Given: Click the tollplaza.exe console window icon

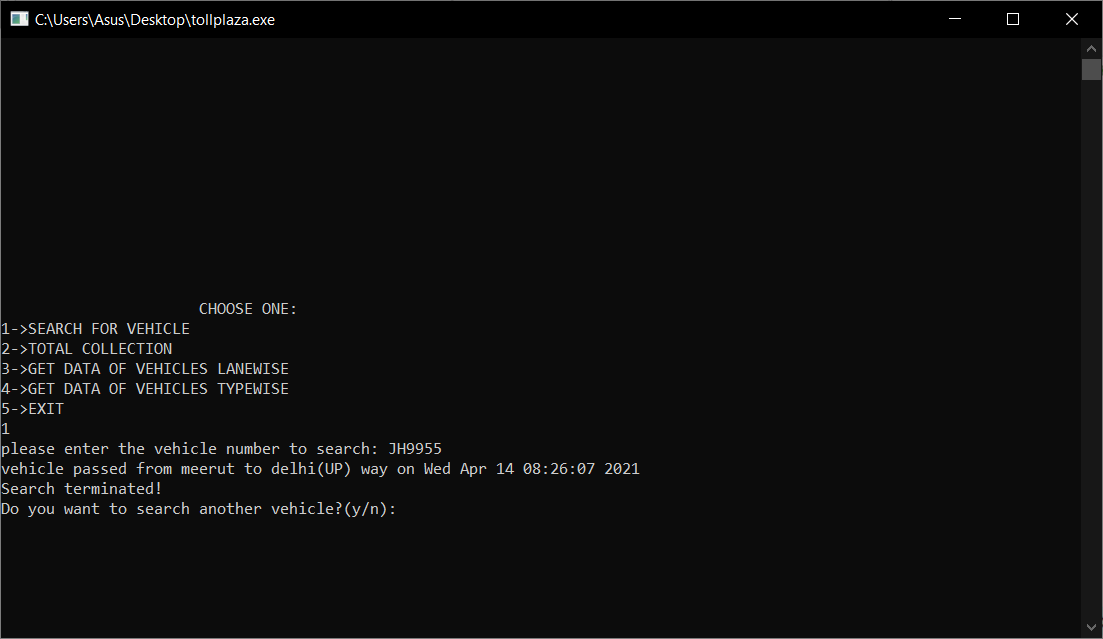Looking at the screenshot, I should tap(18, 18).
